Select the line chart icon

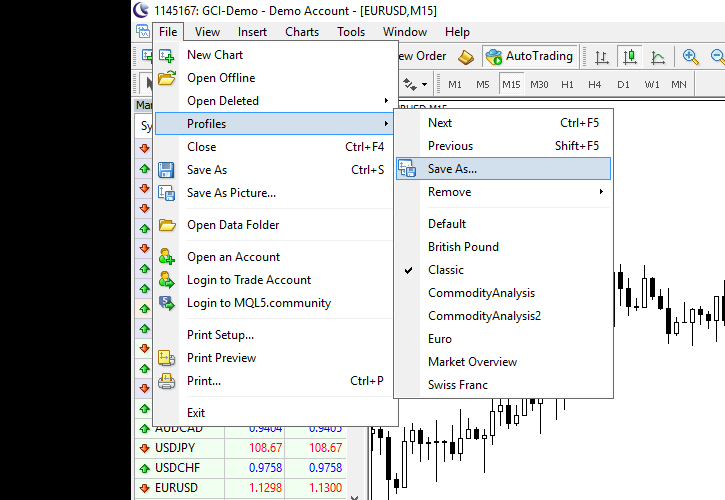coord(657,57)
